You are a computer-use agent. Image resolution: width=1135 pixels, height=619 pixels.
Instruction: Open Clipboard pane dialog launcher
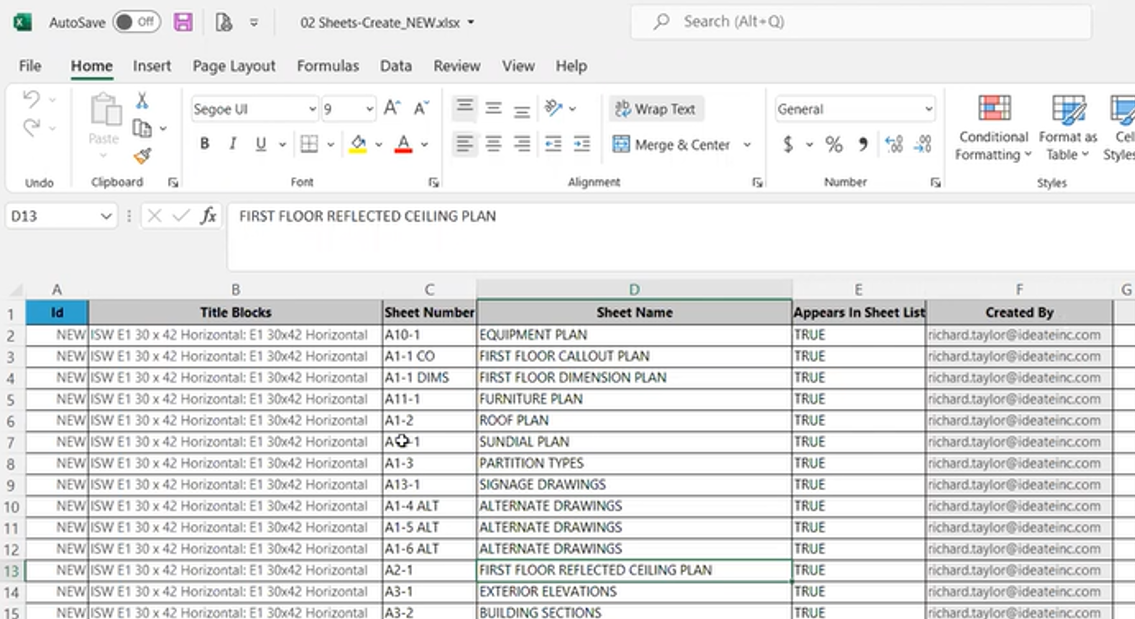click(173, 183)
